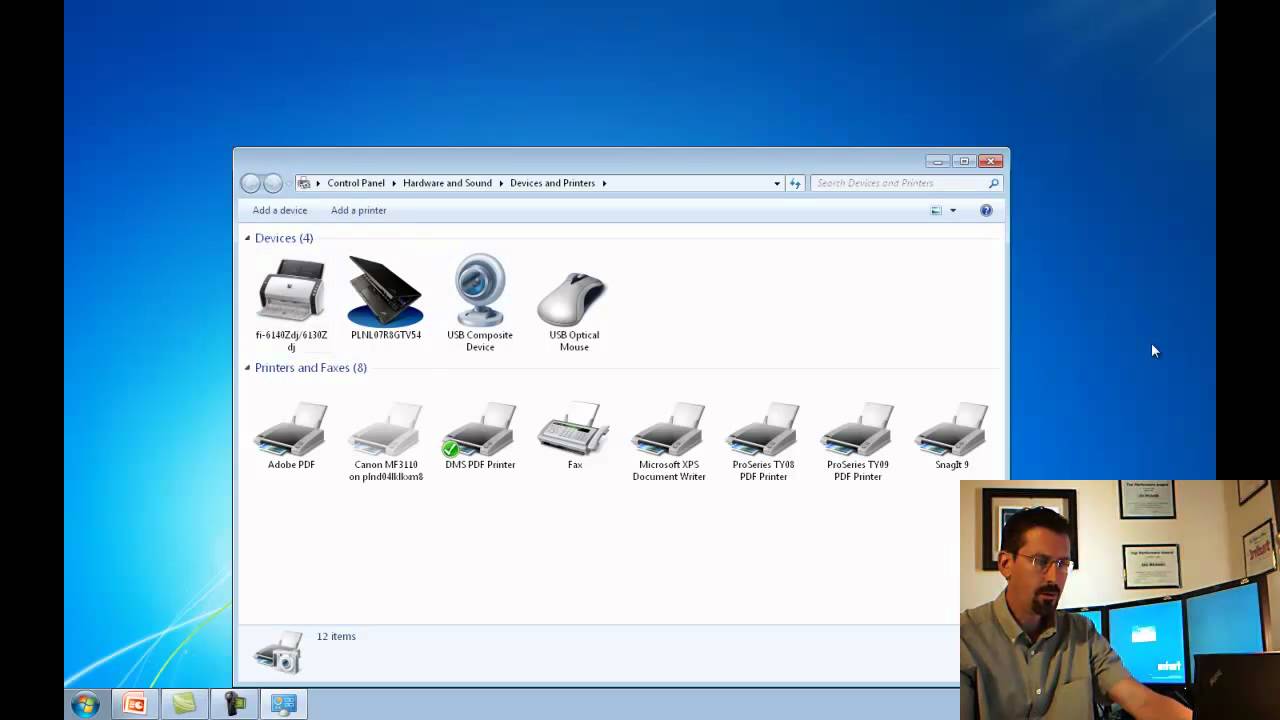Maximize the Devices and Printers window

click(964, 161)
